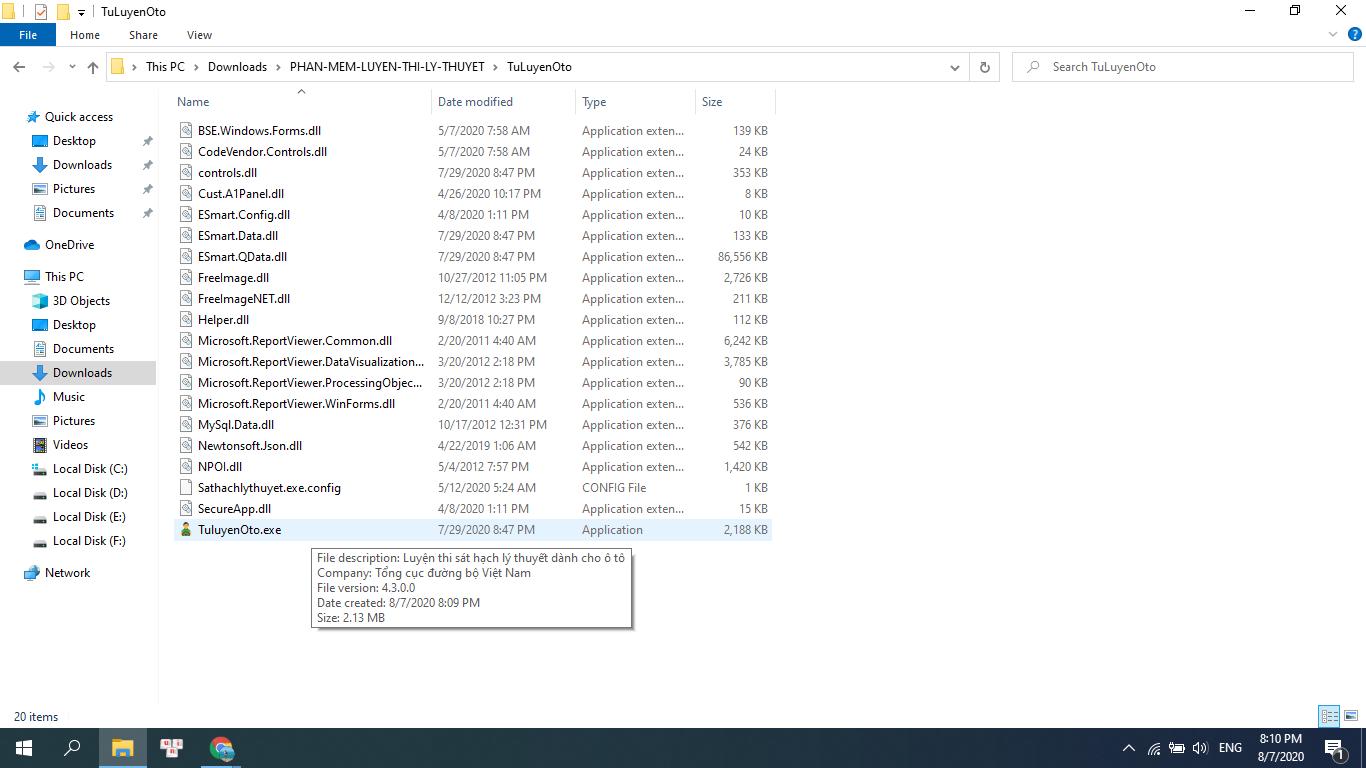Open Videos folder in navigation pane
1366x768 pixels.
(70, 445)
